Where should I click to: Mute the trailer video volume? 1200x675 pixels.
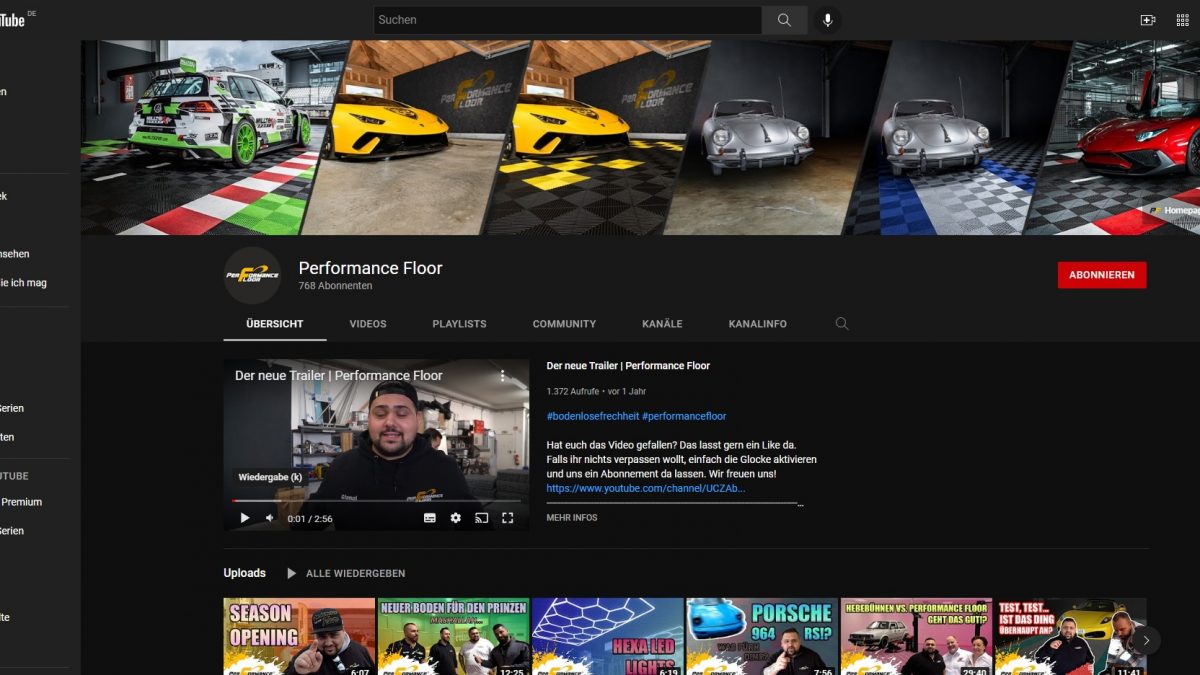270,518
